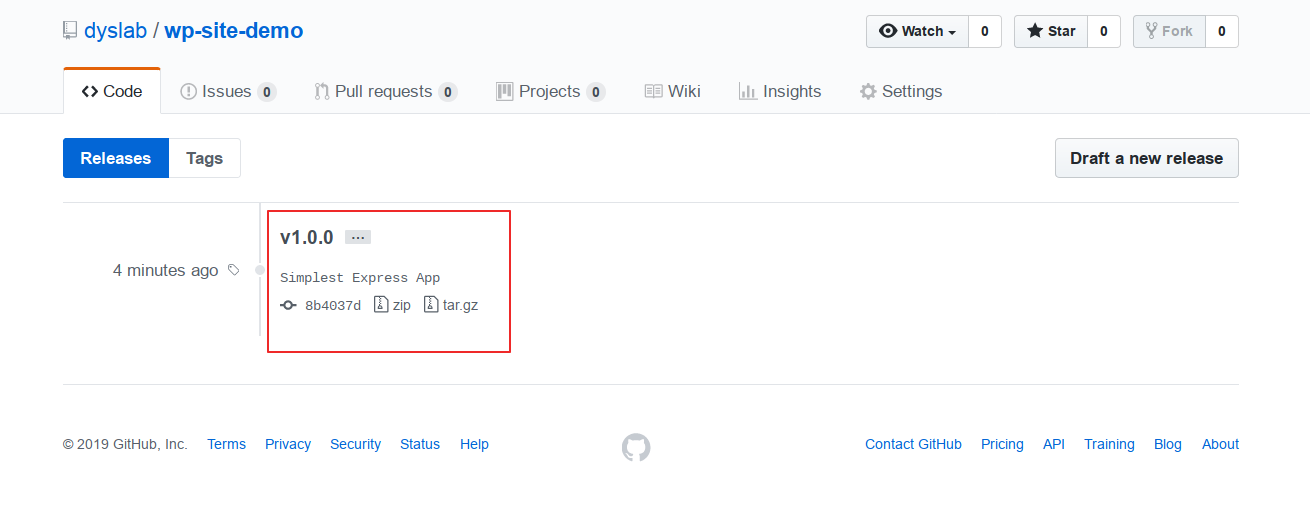This screenshot has width=1310, height=529.
Task: Open the Wiki tab
Action: (672, 91)
